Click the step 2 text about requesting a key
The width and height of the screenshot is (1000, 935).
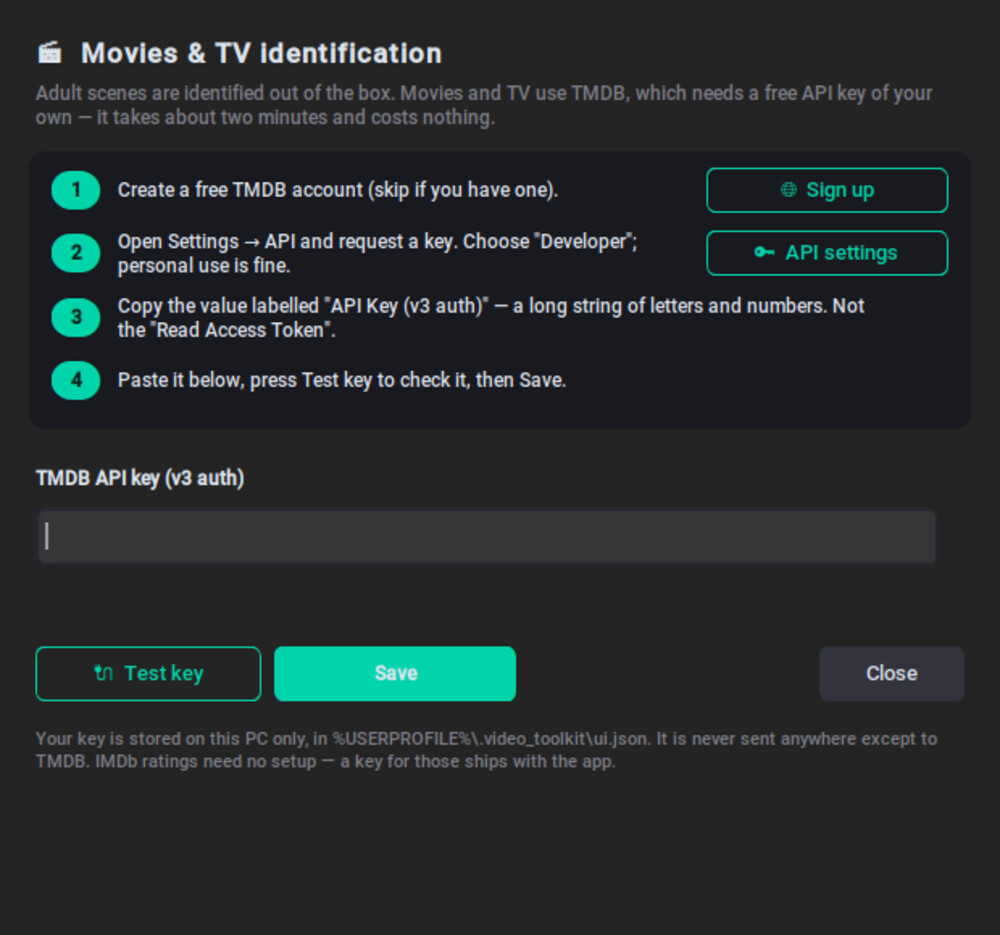point(378,253)
